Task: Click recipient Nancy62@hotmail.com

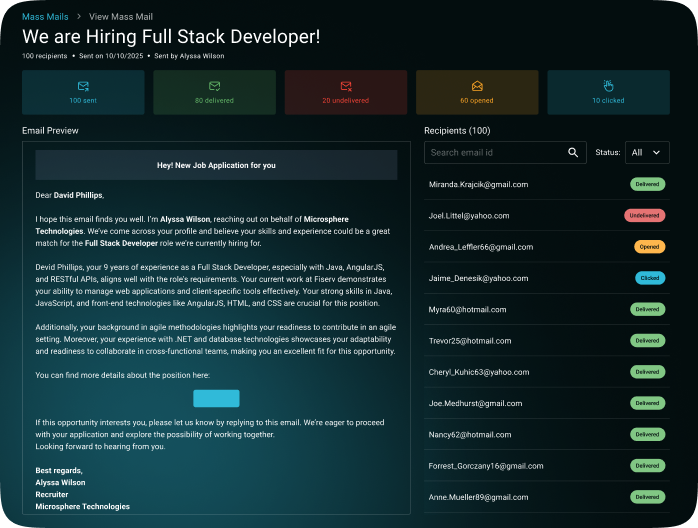Action: [470, 435]
